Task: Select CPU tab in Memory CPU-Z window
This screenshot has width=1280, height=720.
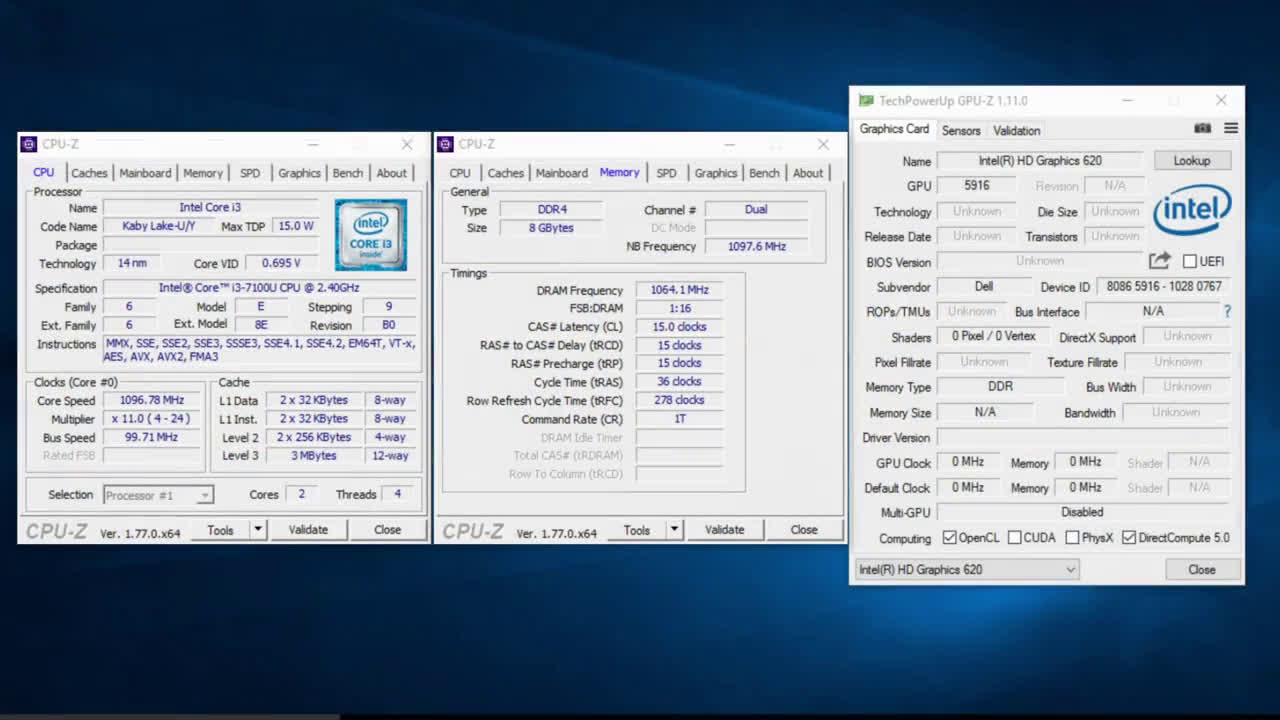Action: pyautogui.click(x=460, y=173)
